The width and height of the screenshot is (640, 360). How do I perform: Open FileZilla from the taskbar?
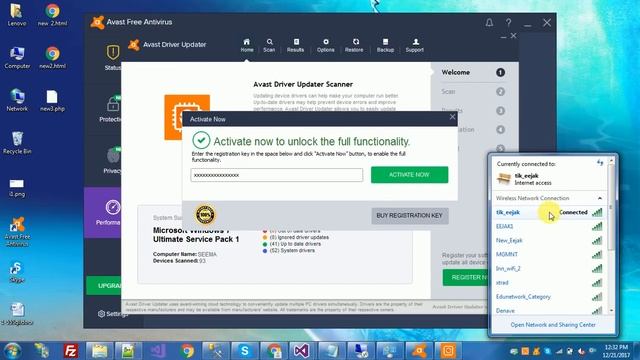[71, 351]
